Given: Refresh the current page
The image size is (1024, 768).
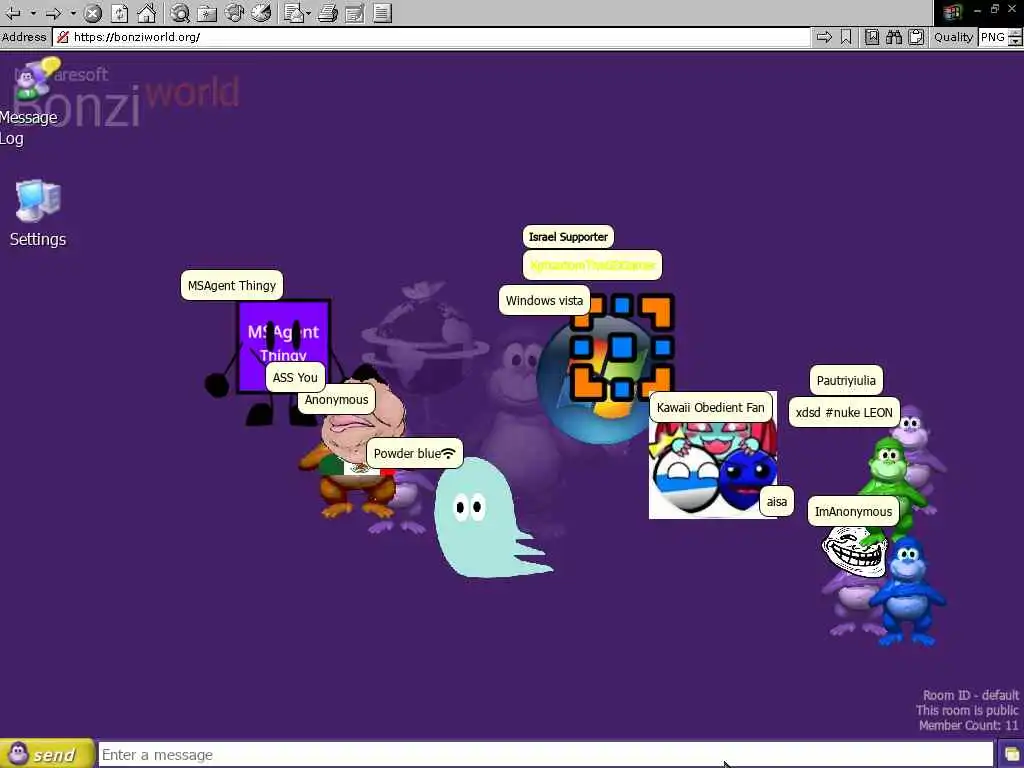Looking at the screenshot, I should point(120,12).
